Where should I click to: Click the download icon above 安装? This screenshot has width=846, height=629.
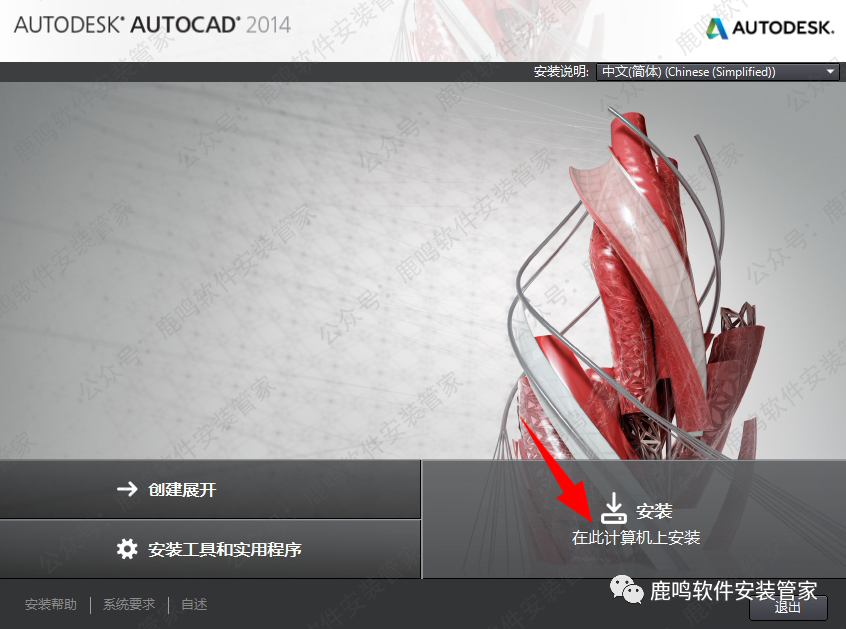(x=613, y=509)
